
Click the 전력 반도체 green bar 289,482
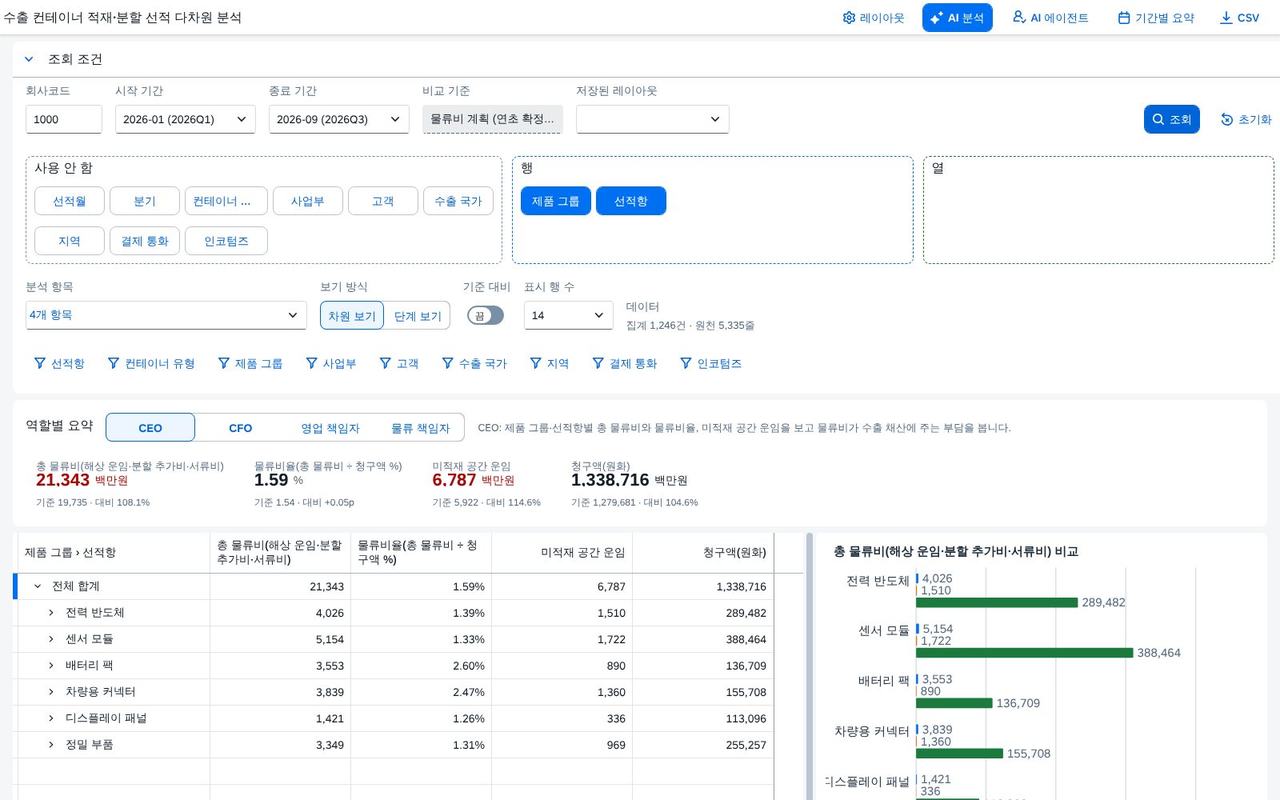tap(997, 603)
